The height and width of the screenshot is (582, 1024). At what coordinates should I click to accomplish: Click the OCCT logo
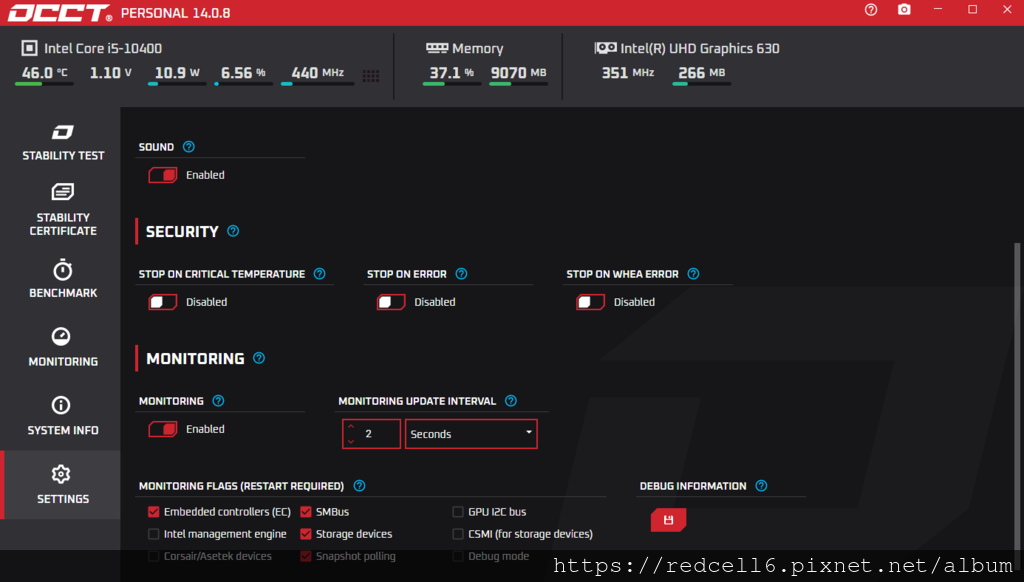tap(59, 13)
